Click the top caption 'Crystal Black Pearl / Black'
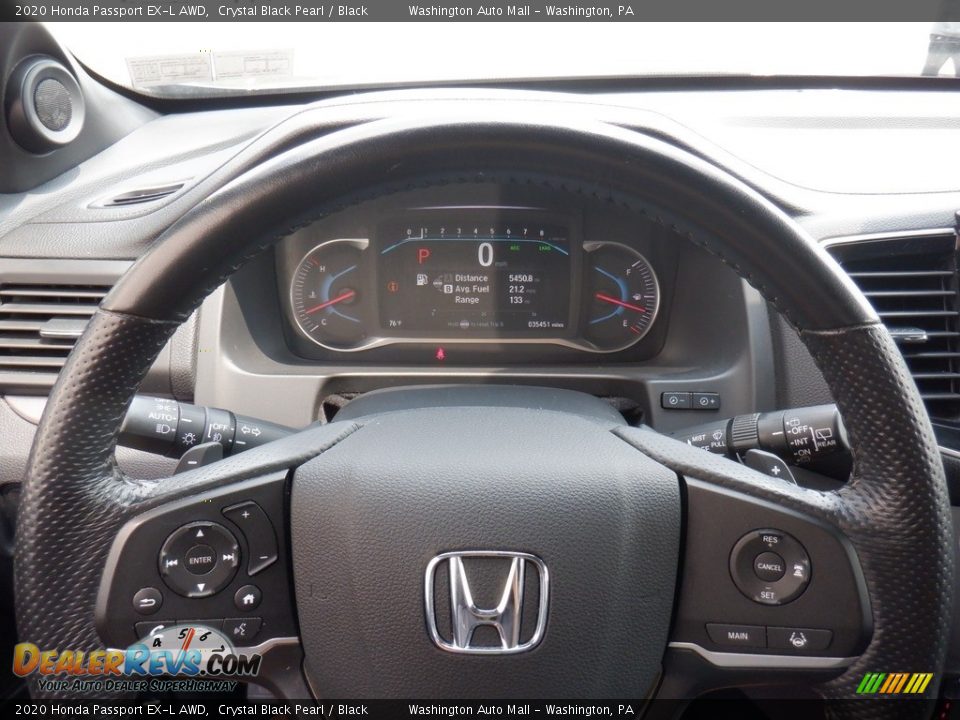The image size is (960, 720). click(293, 10)
